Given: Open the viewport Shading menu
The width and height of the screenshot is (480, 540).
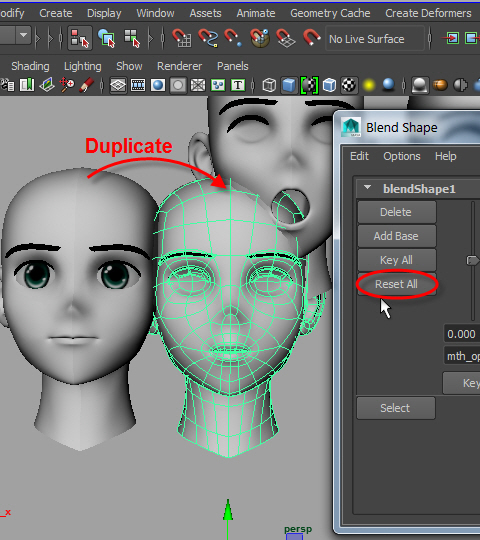Looking at the screenshot, I should pos(30,66).
